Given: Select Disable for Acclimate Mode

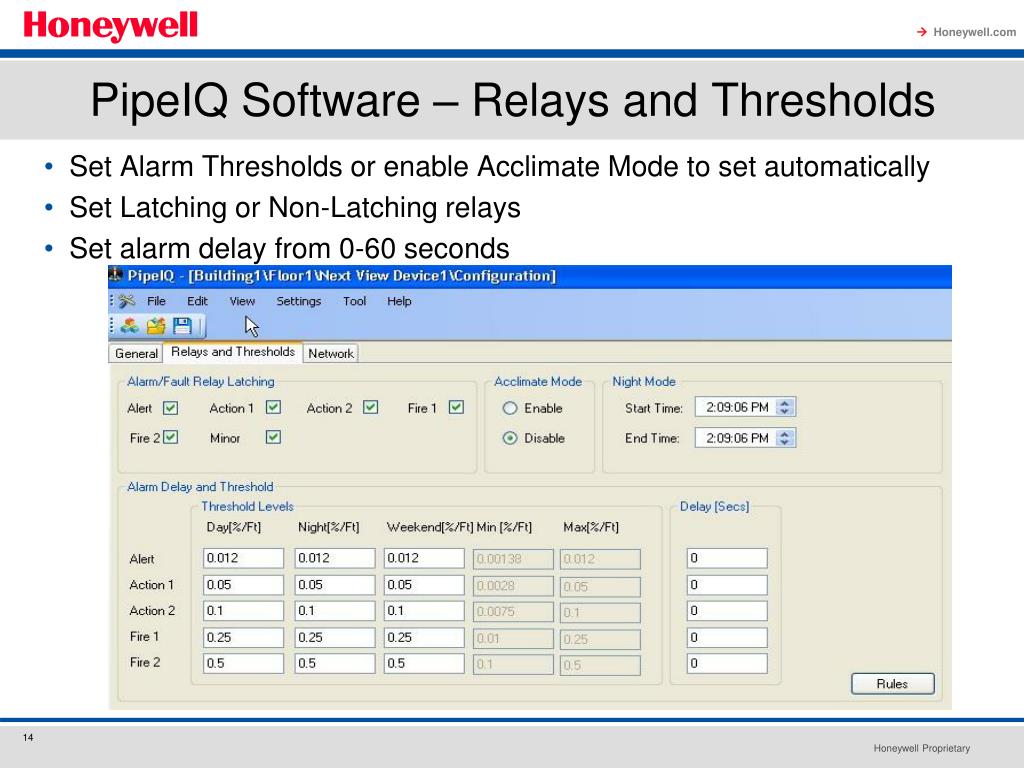Looking at the screenshot, I should (510, 438).
